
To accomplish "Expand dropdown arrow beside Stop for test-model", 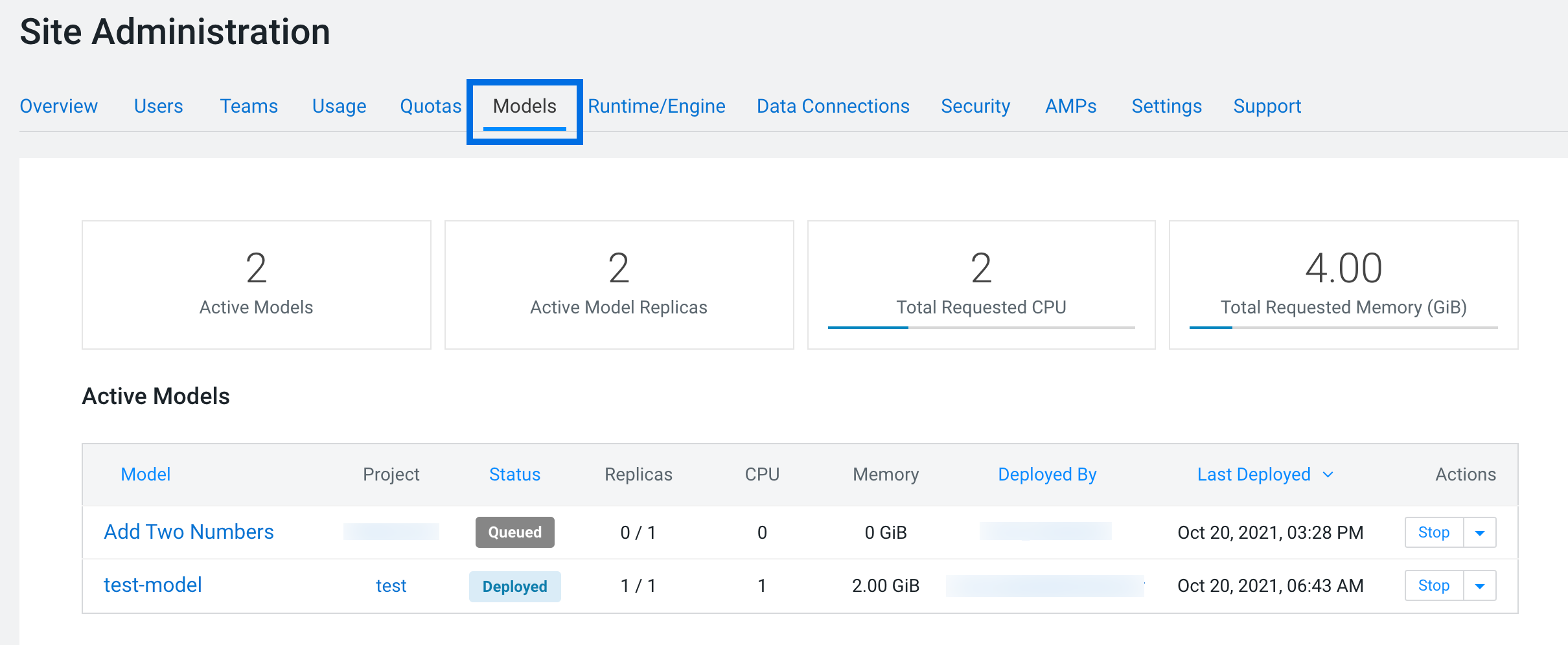I will (1479, 586).
